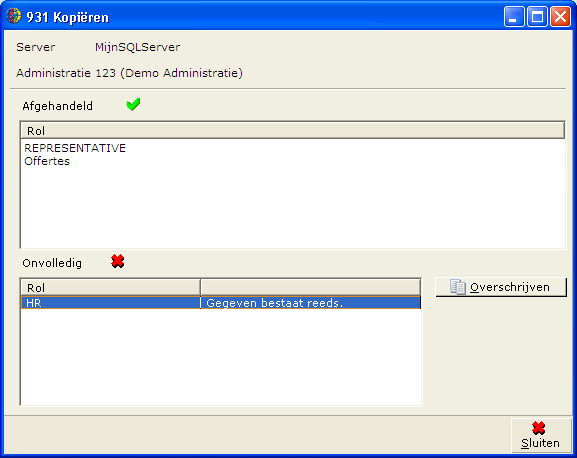Click the Rol column header in Afgehandeld list

tap(293, 131)
